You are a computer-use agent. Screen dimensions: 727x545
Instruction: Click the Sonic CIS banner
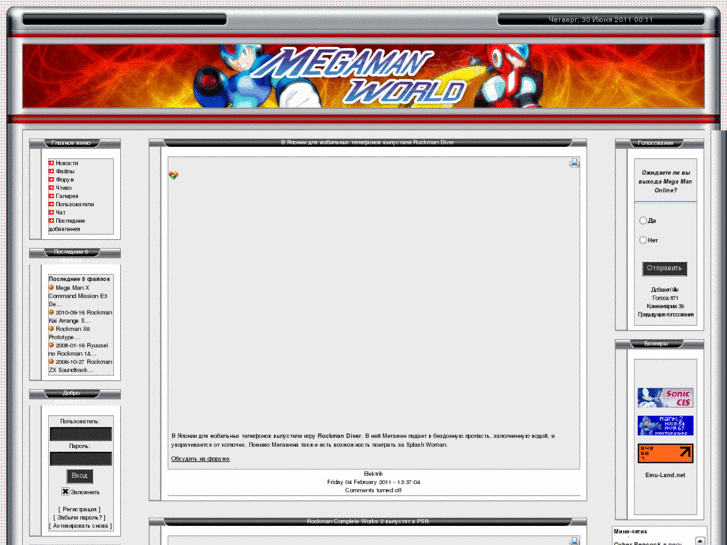[x=665, y=398]
